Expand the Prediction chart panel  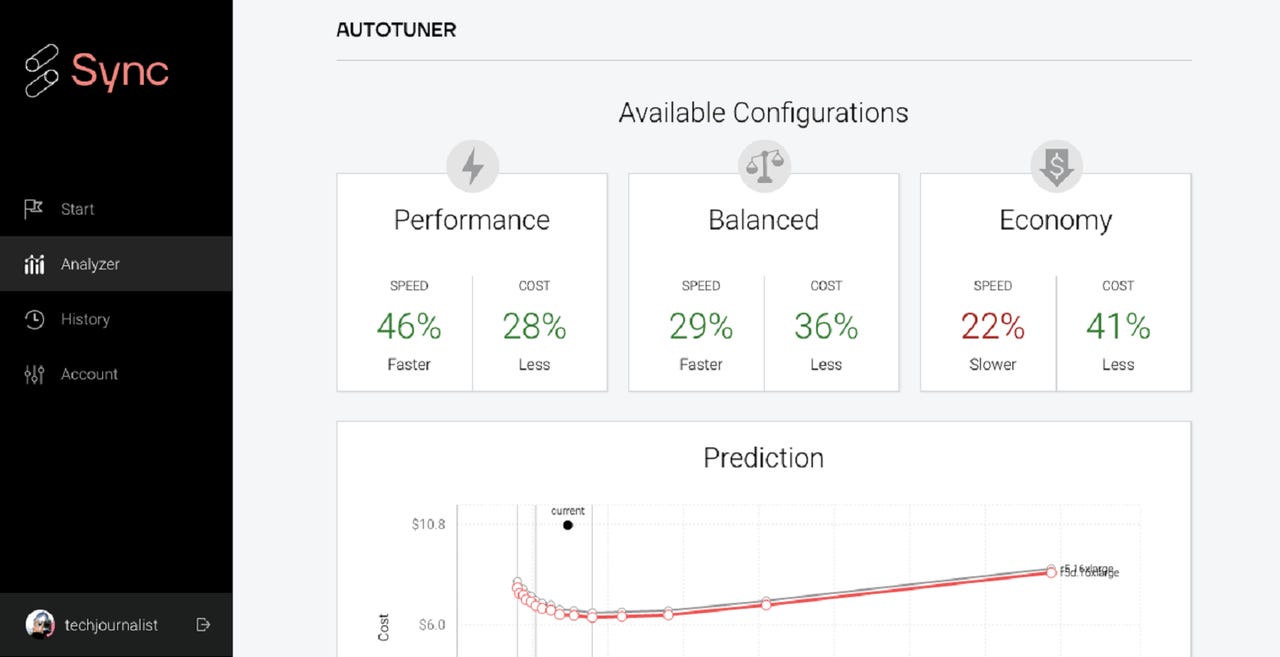(764, 458)
